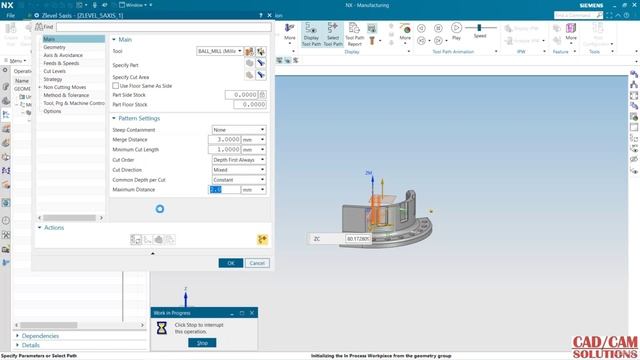Open Maximum Distance unit dropdown
The image size is (640, 360).
(253, 190)
